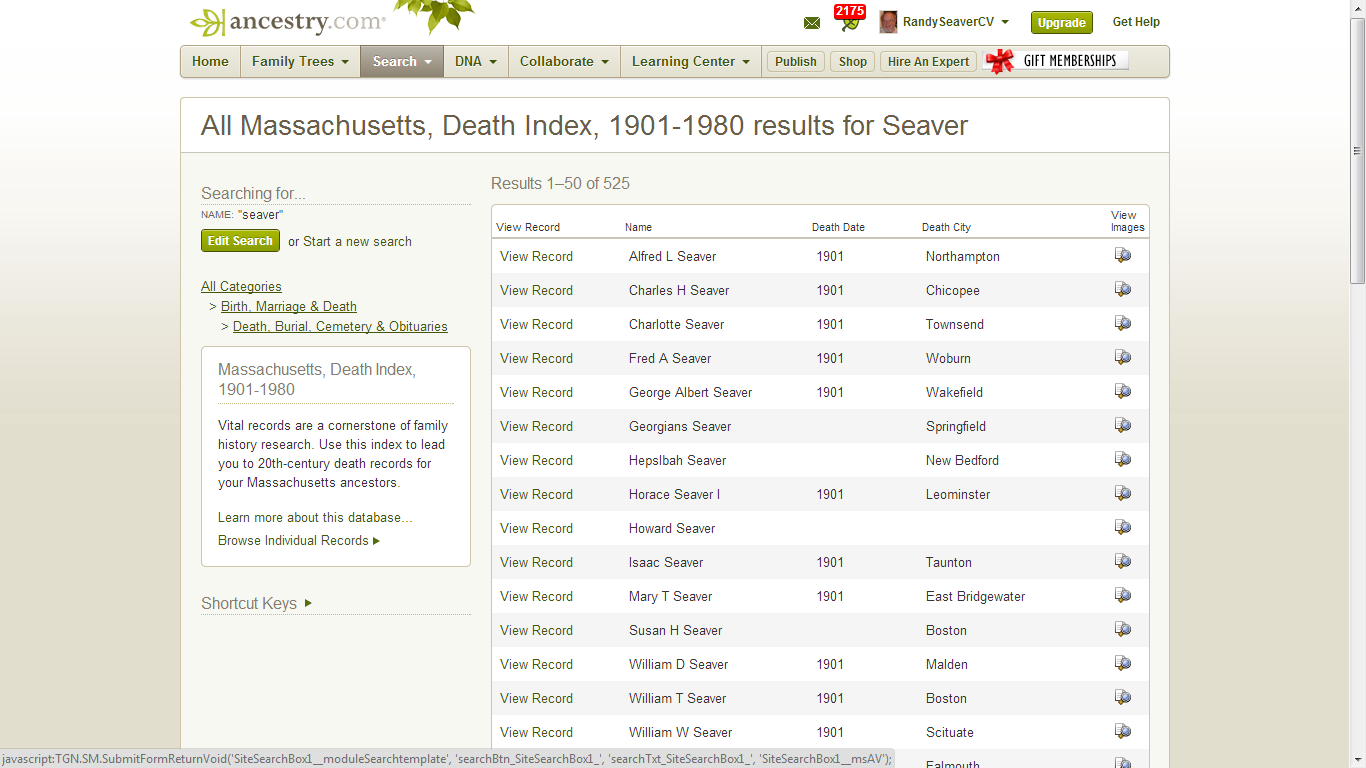1366x768 pixels.
Task: Open the mail envelope icon
Action: tap(811, 22)
